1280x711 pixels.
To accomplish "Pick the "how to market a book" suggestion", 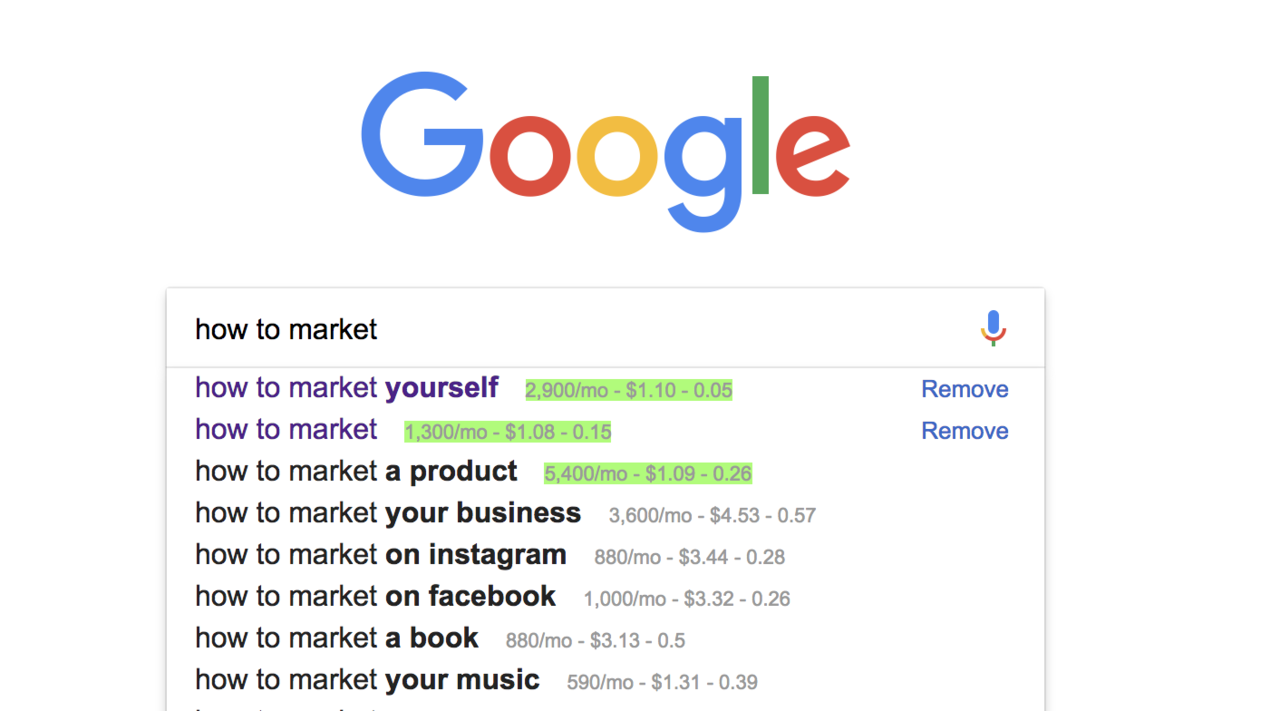I will [337, 639].
